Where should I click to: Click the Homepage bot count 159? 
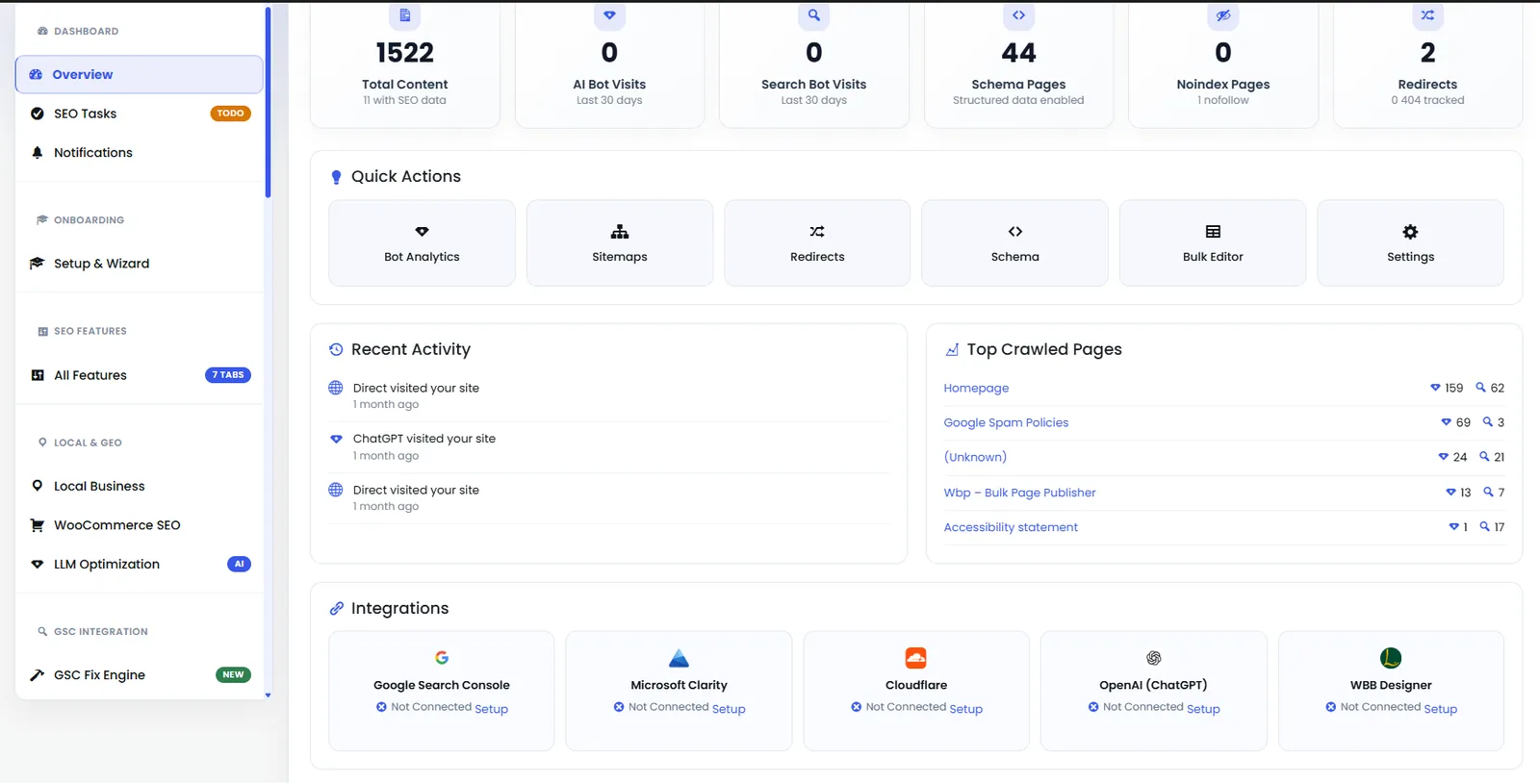(1453, 389)
